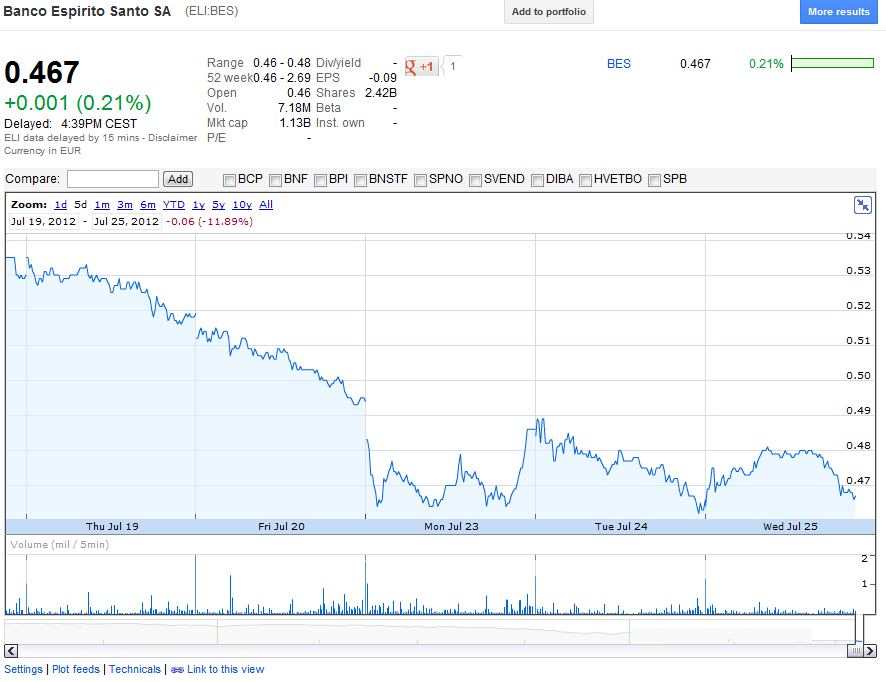Click the EPS value -0.09
The image size is (886, 682).
383,78
